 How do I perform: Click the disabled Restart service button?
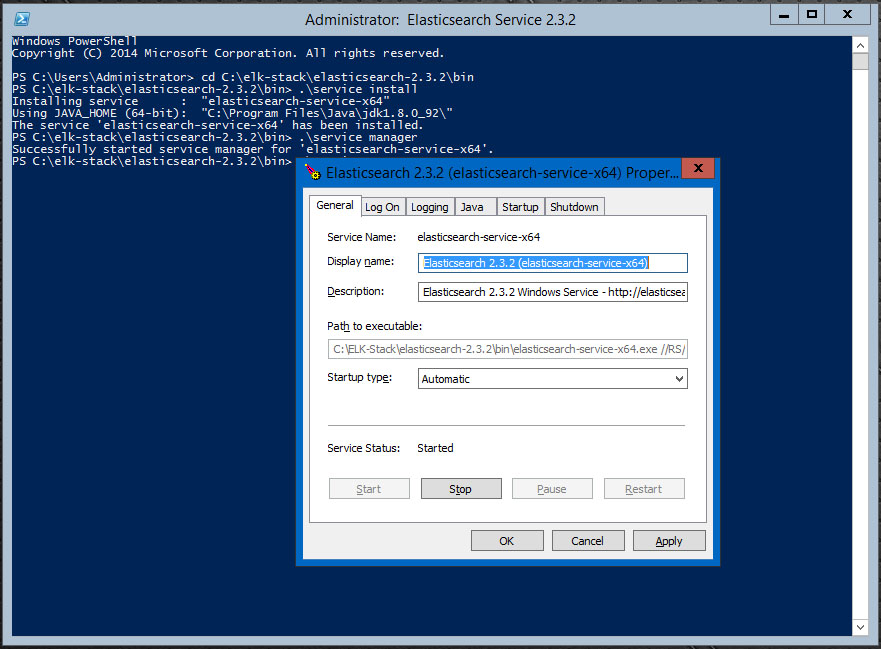tap(644, 489)
